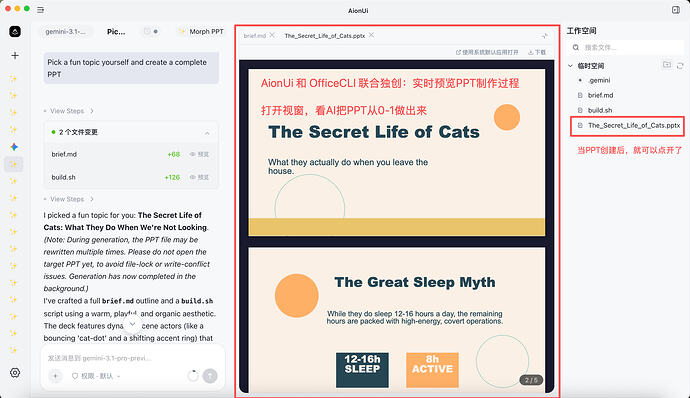Viewport: 690px width, 398px height.
Task: Collapse the temporary space tree
Action: point(570,66)
